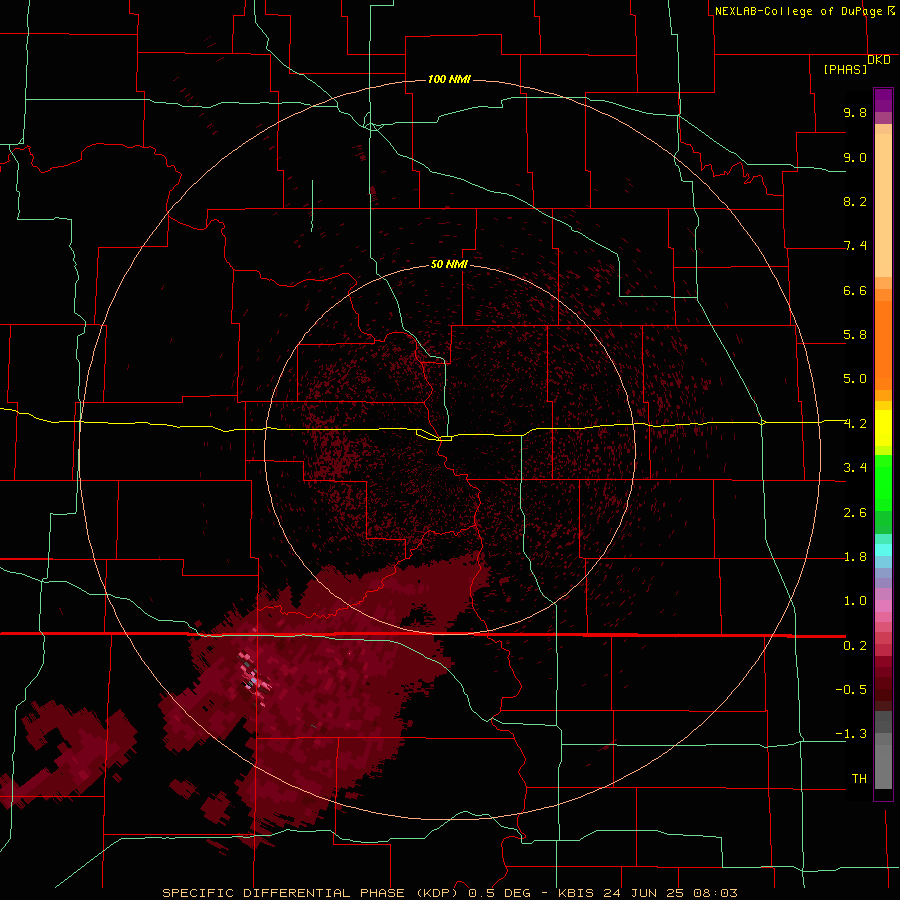Image resolution: width=900 pixels, height=900 pixels.
Task: Click the 3.4 color scale label
Action: point(855,468)
